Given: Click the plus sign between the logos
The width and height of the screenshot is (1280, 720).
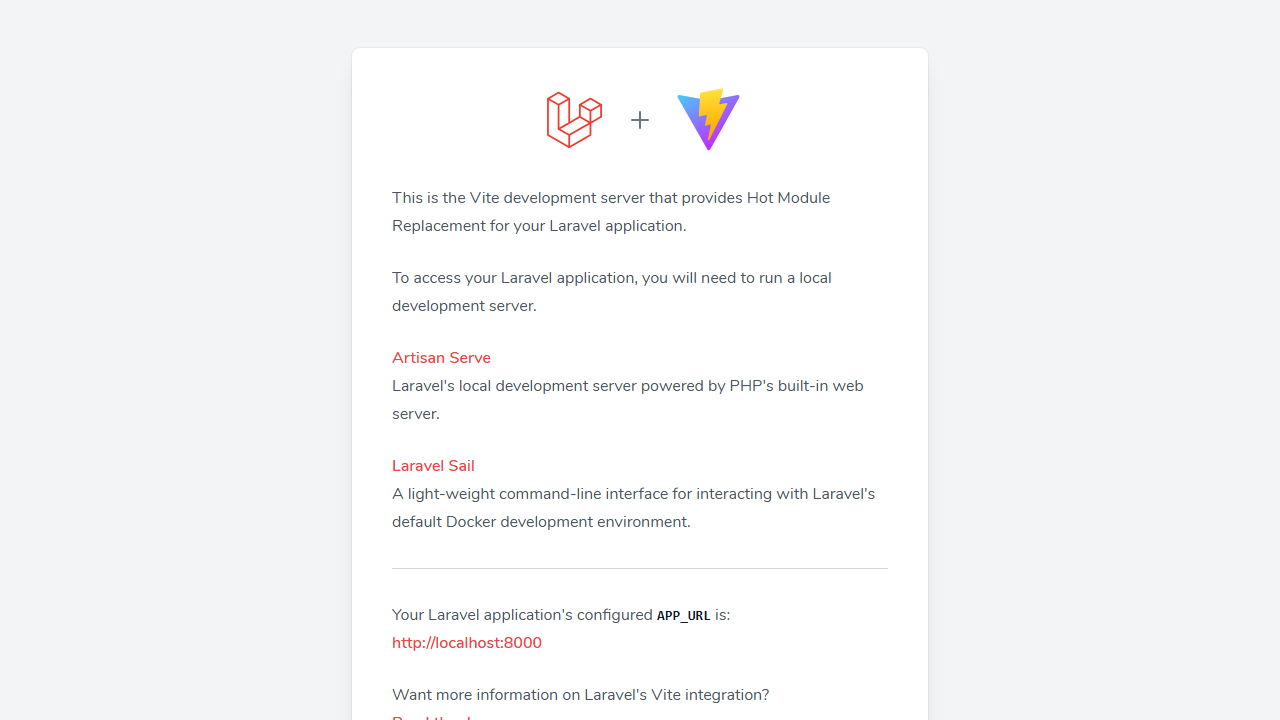Looking at the screenshot, I should click(x=640, y=120).
